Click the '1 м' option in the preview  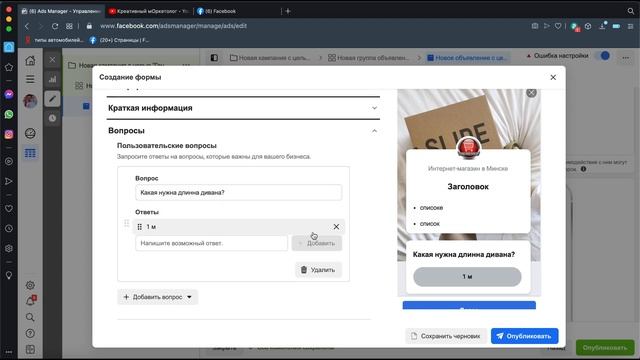click(467, 277)
